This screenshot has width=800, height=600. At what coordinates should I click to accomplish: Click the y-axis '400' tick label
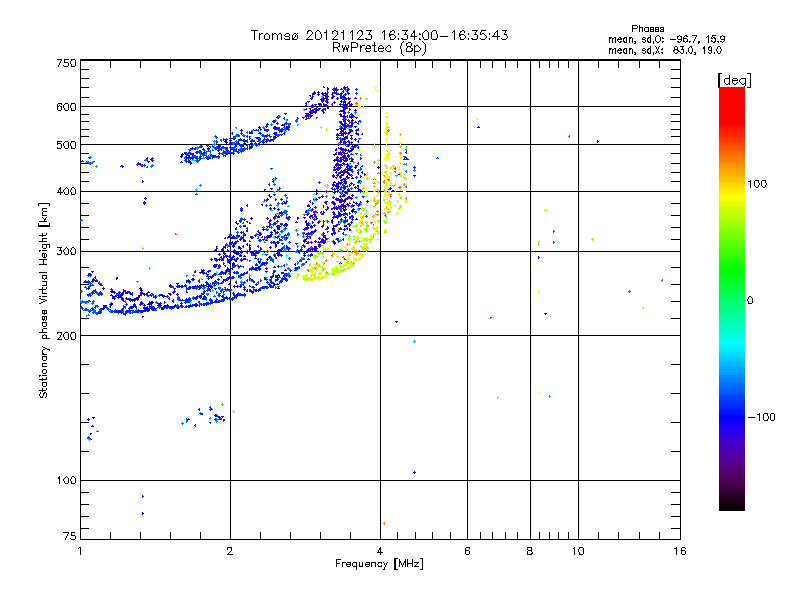[x=66, y=191]
